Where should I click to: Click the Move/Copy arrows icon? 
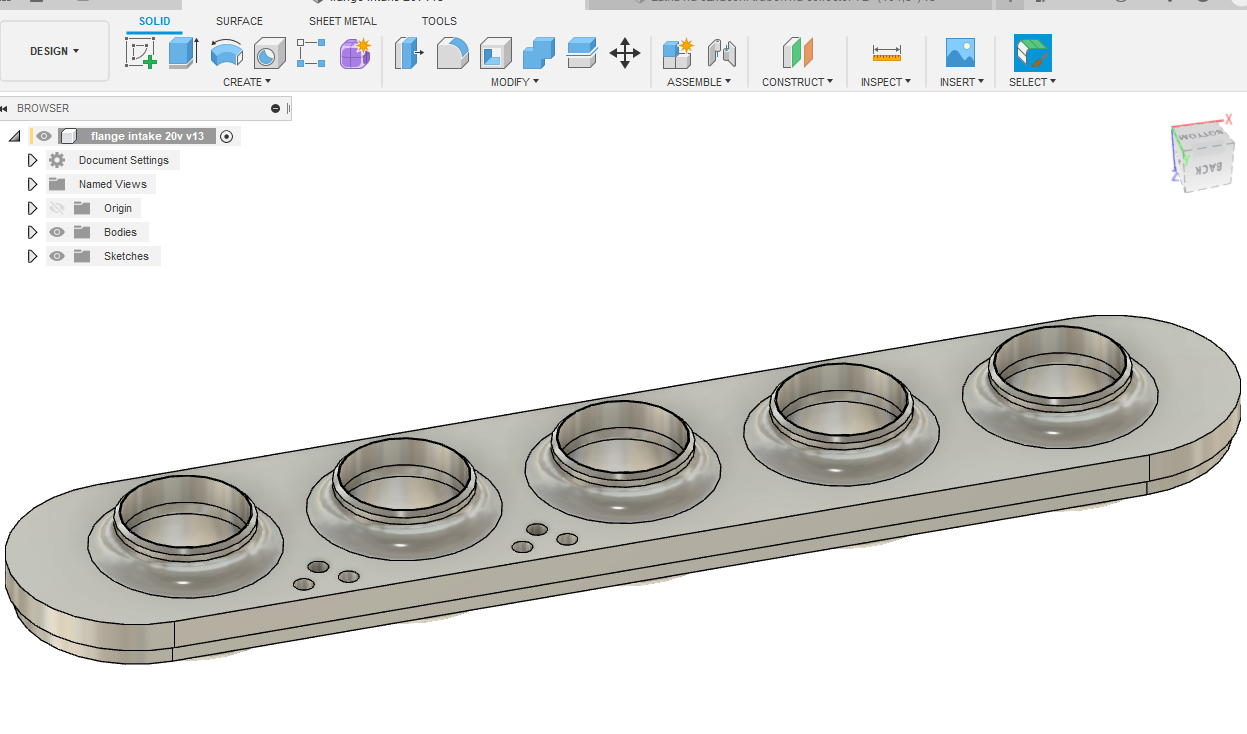click(x=625, y=52)
